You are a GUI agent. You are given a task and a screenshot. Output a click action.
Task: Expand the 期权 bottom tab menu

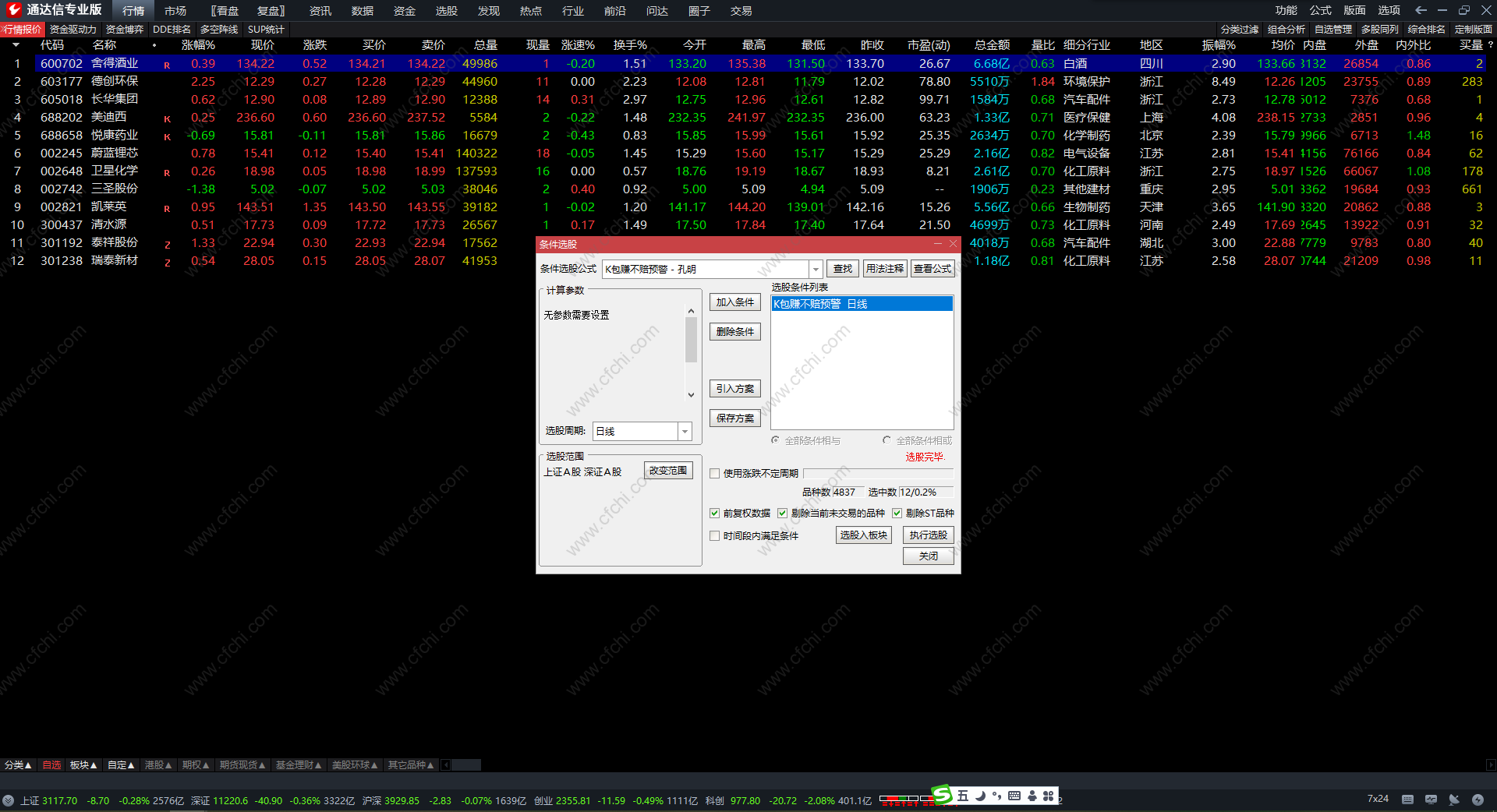[x=196, y=765]
